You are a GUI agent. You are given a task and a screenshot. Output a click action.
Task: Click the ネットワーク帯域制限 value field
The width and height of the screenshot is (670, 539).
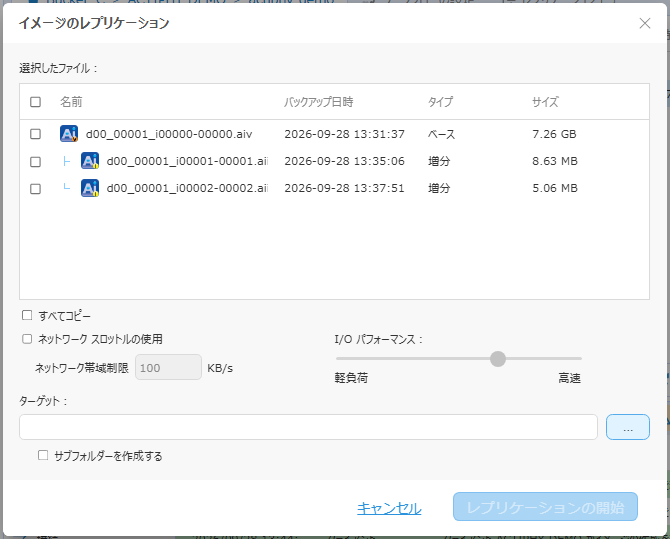pos(168,367)
